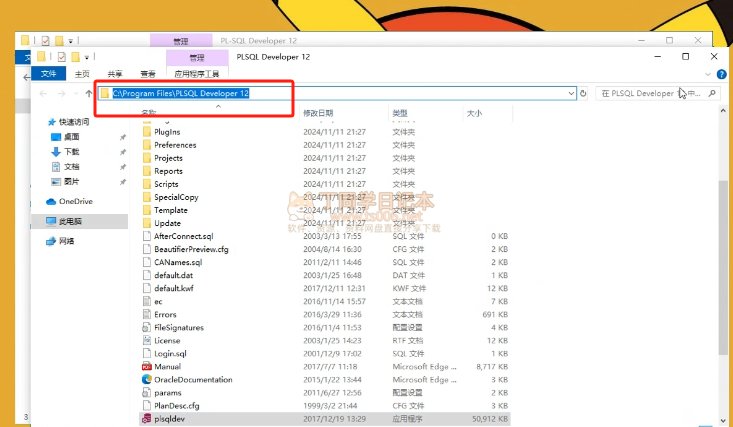Screen dimensions: 733x427
Task: Select the Errors text file
Action: coord(165,315)
